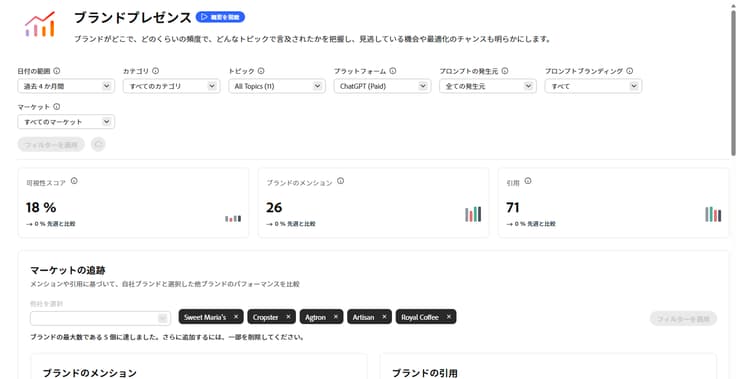
Task: Click info icon next to カテゴリ
Action: (x=155, y=71)
